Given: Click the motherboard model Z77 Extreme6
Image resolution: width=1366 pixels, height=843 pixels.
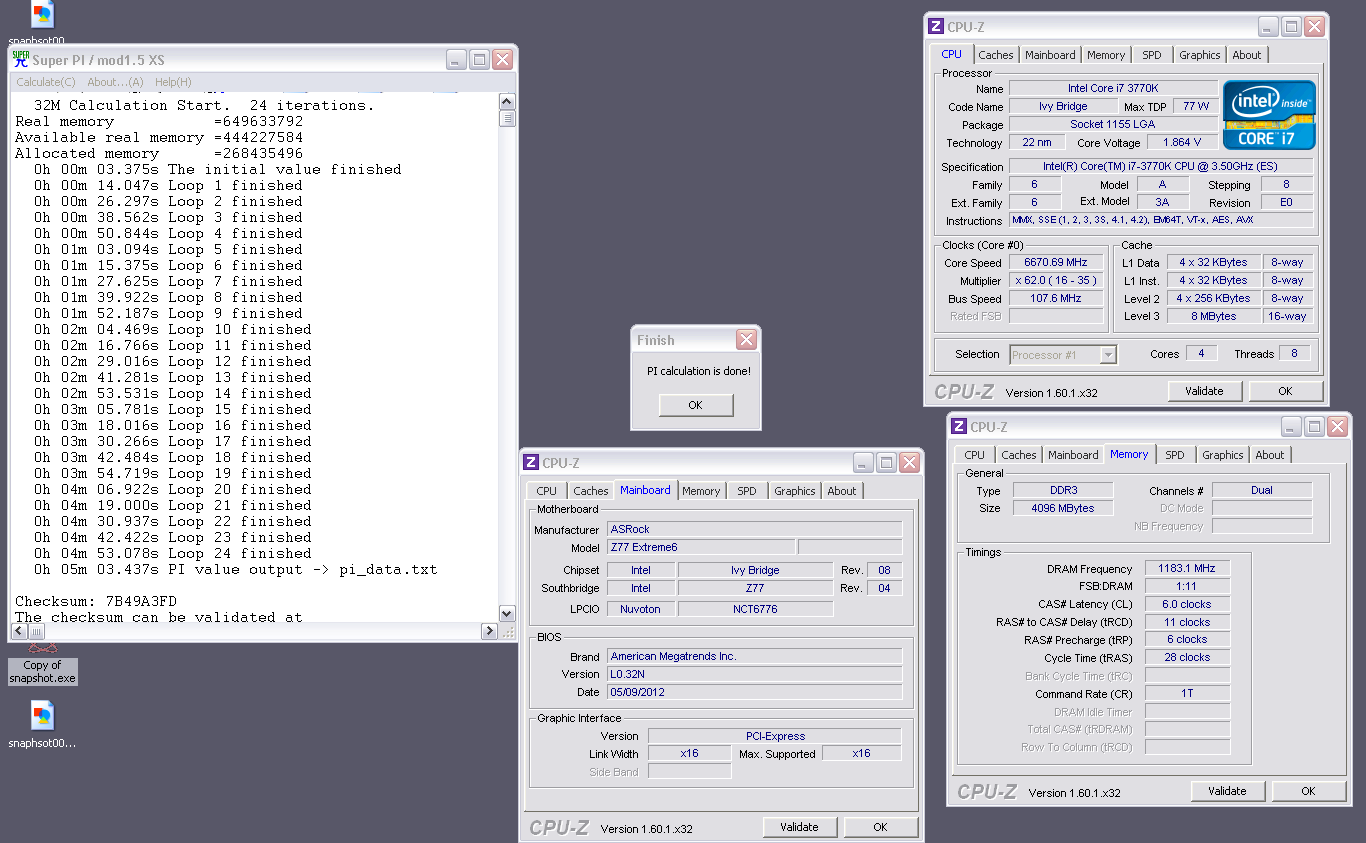Looking at the screenshot, I should point(701,547).
